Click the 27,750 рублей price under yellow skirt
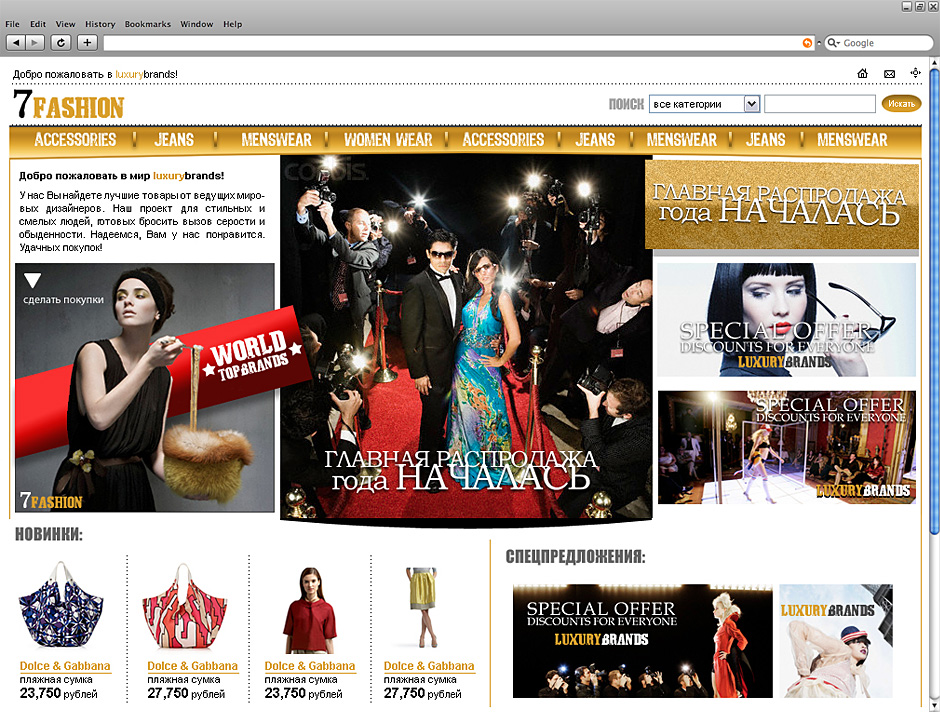940x712 pixels. coord(422,693)
